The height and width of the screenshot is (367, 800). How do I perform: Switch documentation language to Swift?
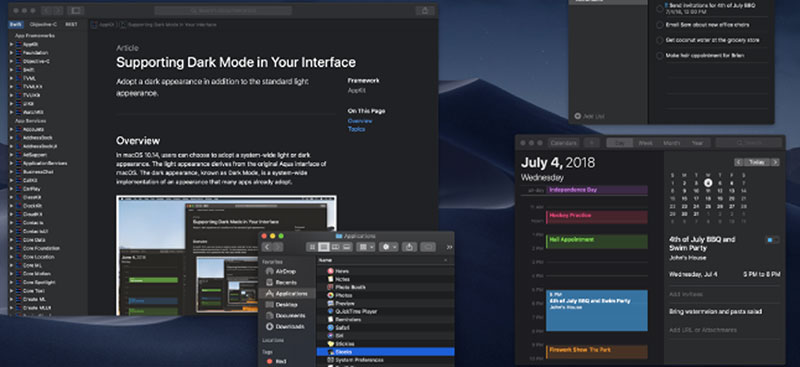pos(16,25)
